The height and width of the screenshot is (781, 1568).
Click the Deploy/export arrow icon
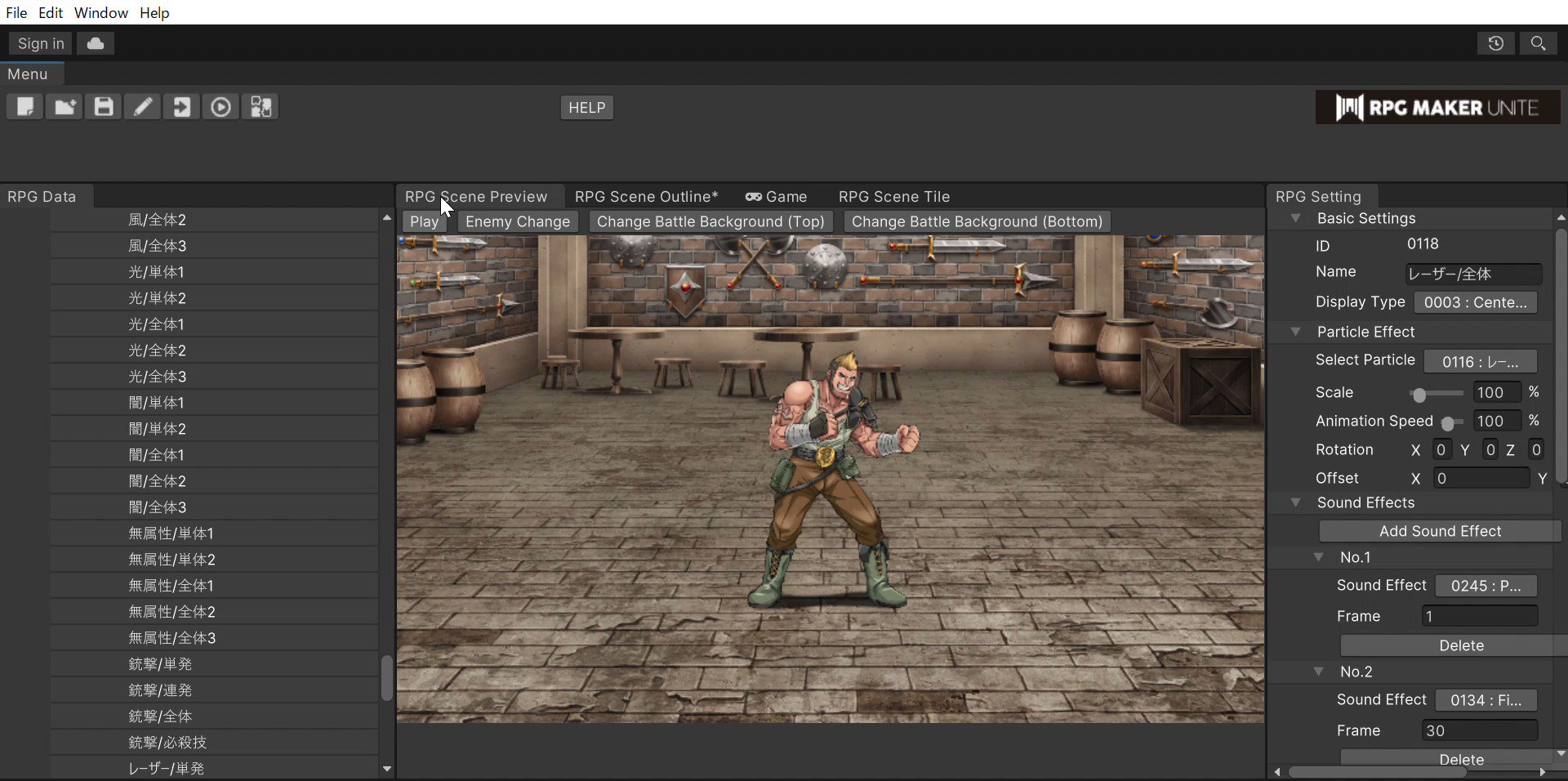[x=182, y=107]
